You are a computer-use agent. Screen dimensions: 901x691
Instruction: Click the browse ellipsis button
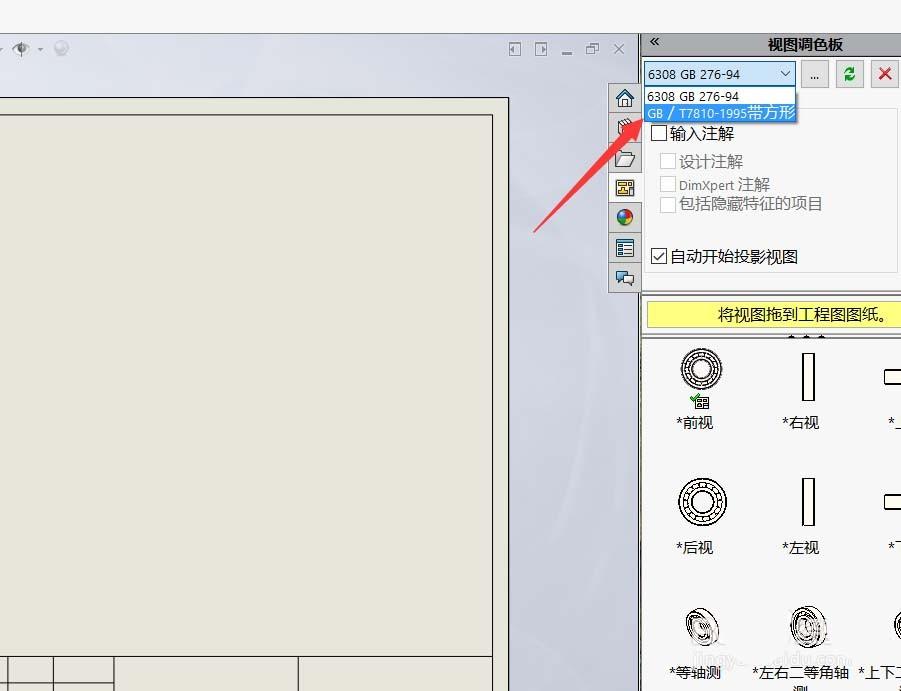tap(814, 73)
